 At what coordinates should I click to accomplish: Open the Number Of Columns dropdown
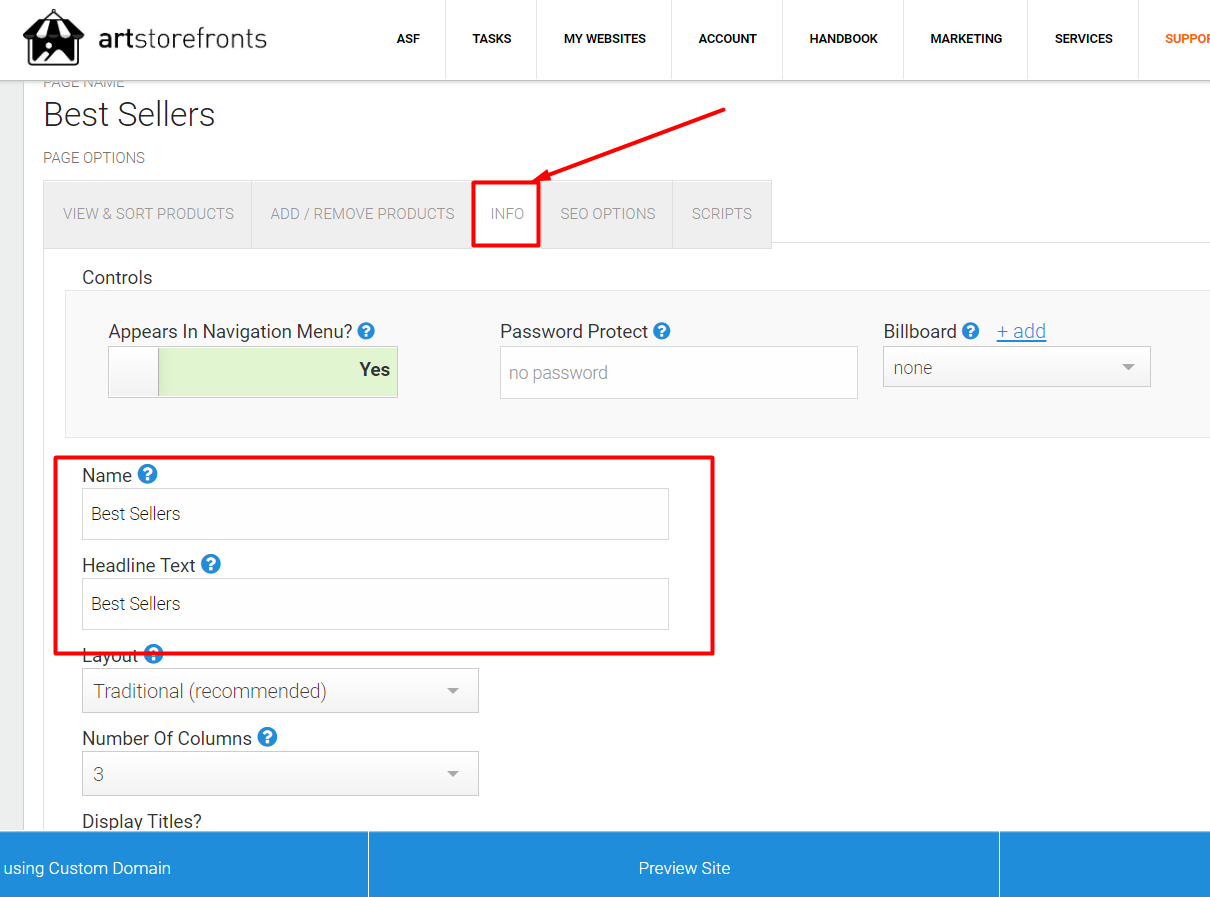280,773
